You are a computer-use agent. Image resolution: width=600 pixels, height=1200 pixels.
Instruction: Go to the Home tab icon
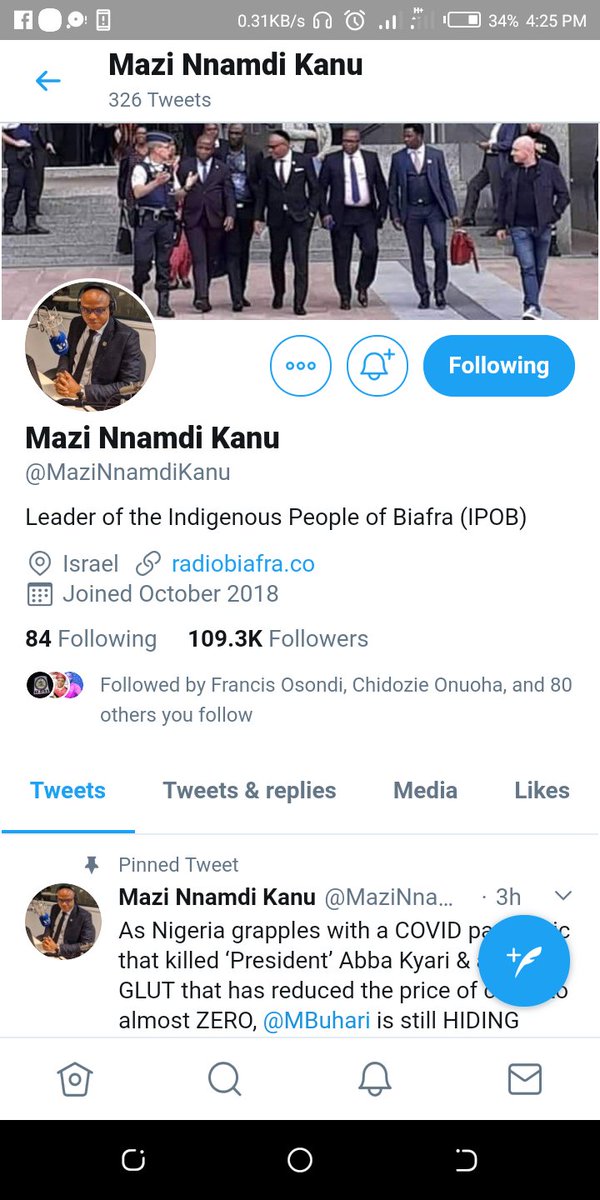(75, 1079)
